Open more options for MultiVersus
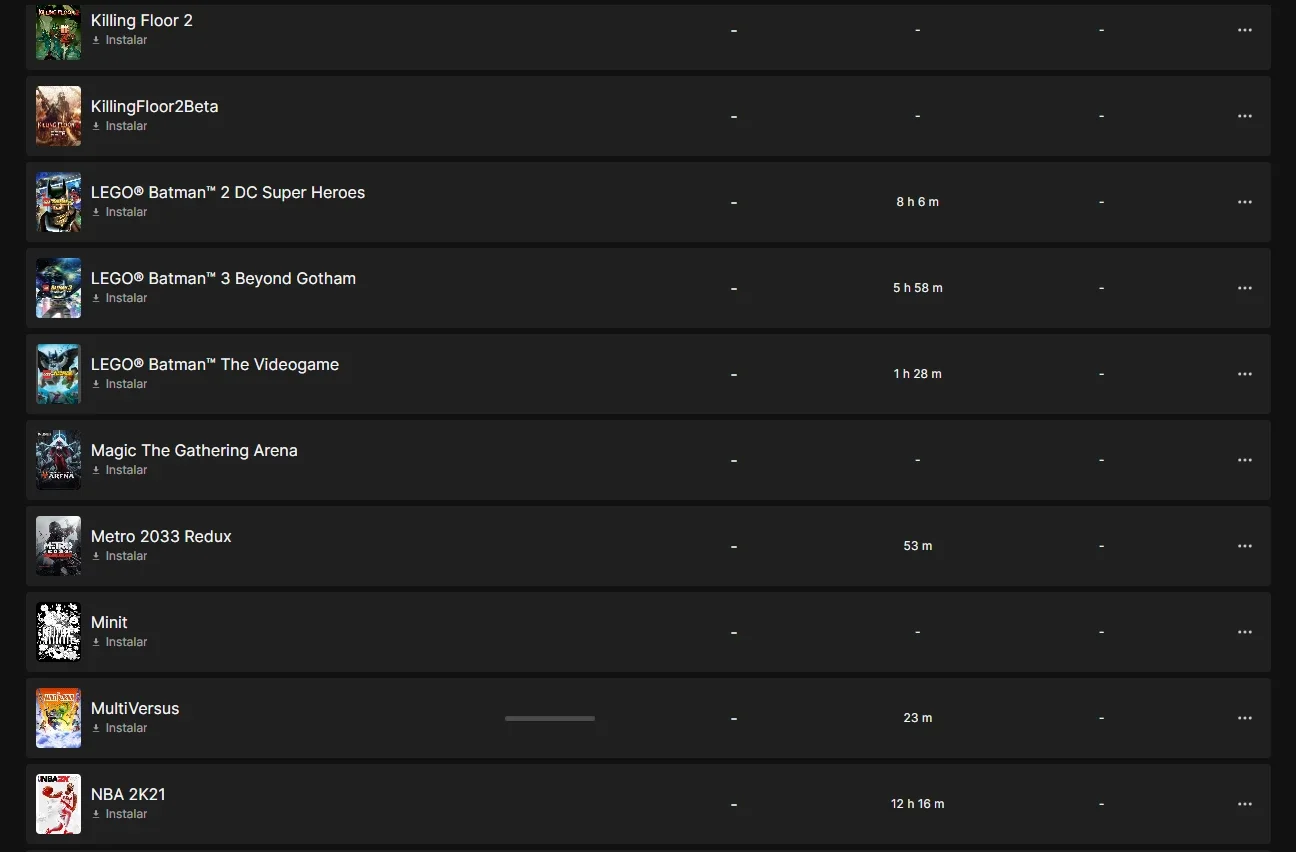The height and width of the screenshot is (852, 1296). [x=1245, y=718]
